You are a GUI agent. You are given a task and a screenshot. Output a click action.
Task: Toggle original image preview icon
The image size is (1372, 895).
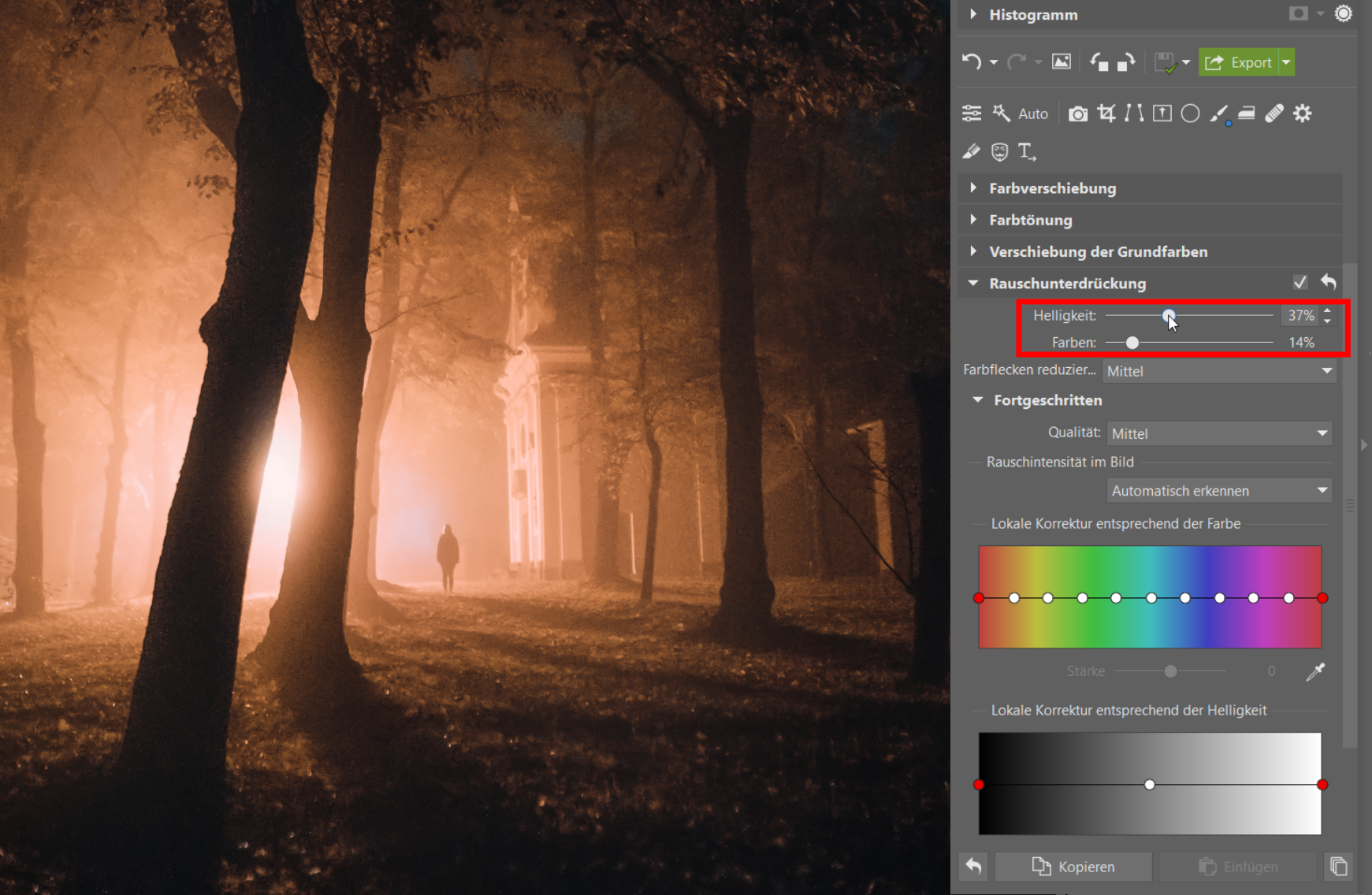1062,62
